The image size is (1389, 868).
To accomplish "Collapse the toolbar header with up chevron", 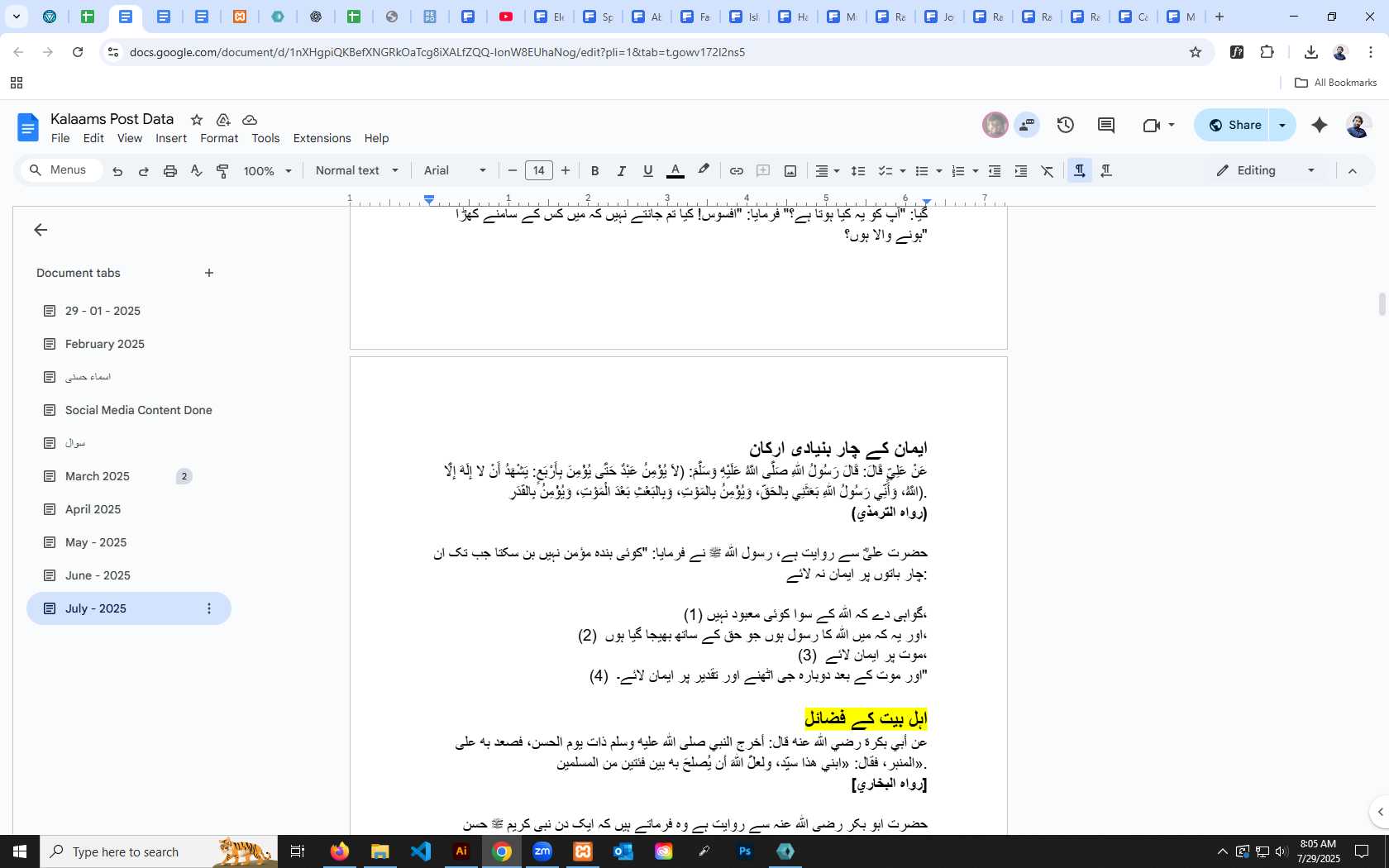I will click(1353, 171).
